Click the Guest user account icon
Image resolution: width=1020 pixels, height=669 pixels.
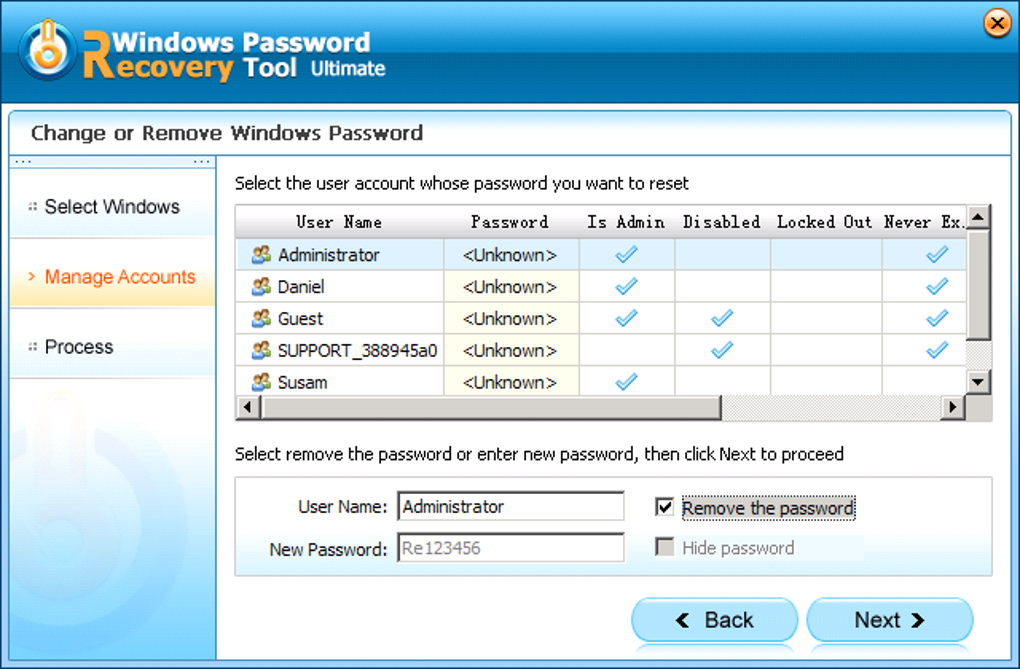[261, 319]
